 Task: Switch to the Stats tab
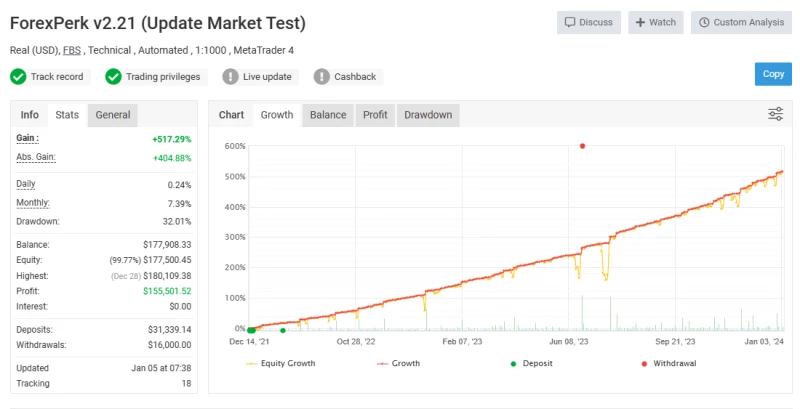click(x=67, y=115)
